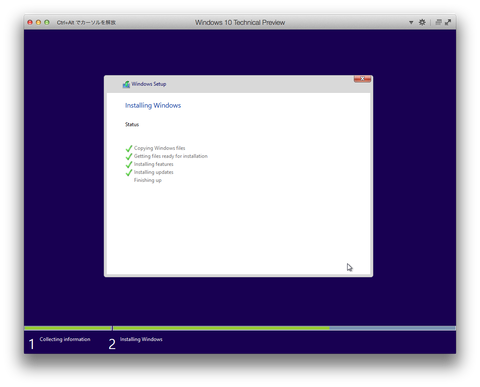Click the Status label
Viewport: 480px width, 387px height.
click(x=132, y=124)
